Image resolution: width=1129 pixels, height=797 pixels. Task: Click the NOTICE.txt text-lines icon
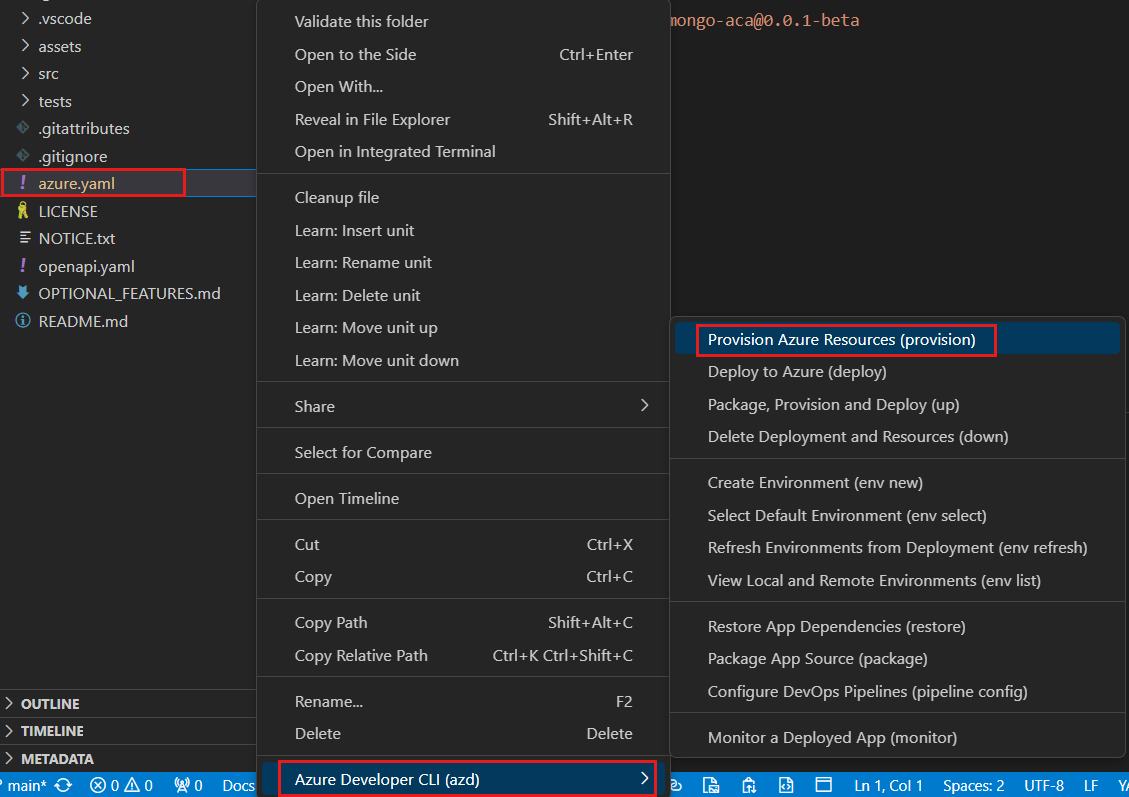click(24, 237)
